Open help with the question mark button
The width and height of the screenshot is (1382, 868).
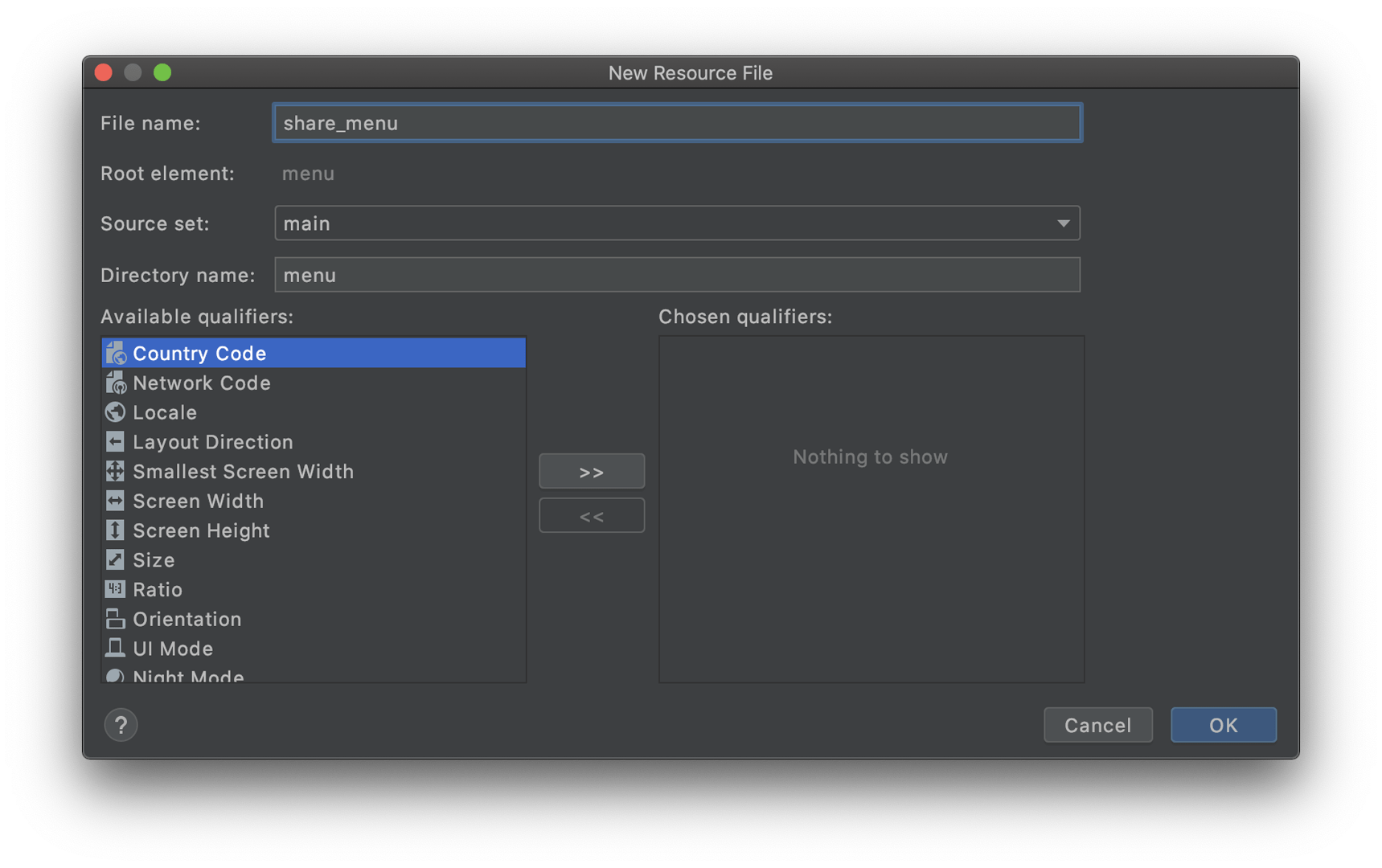(x=121, y=725)
